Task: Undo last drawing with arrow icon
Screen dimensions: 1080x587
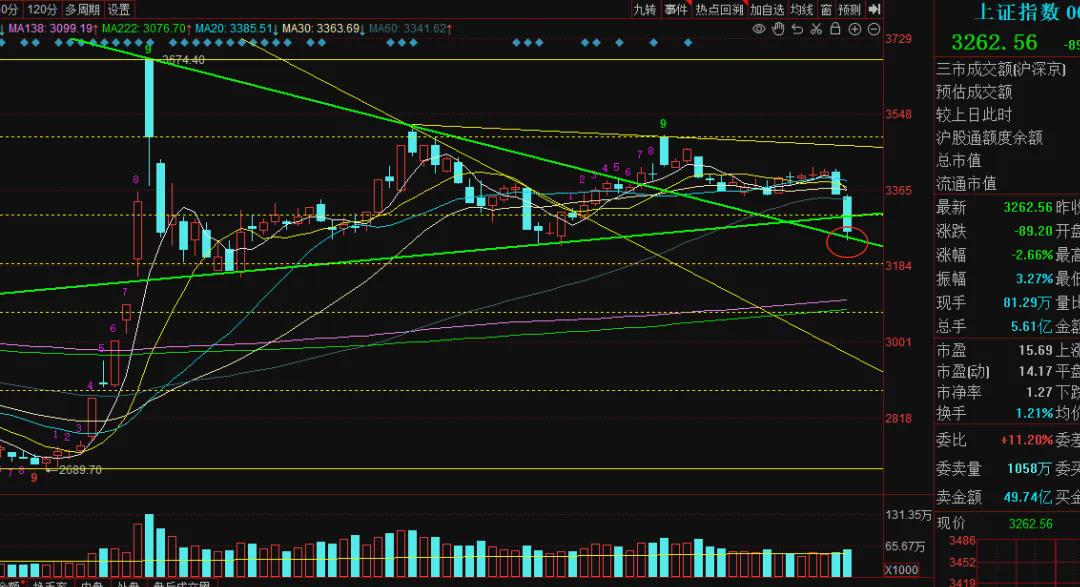Action: pyautogui.click(x=798, y=29)
